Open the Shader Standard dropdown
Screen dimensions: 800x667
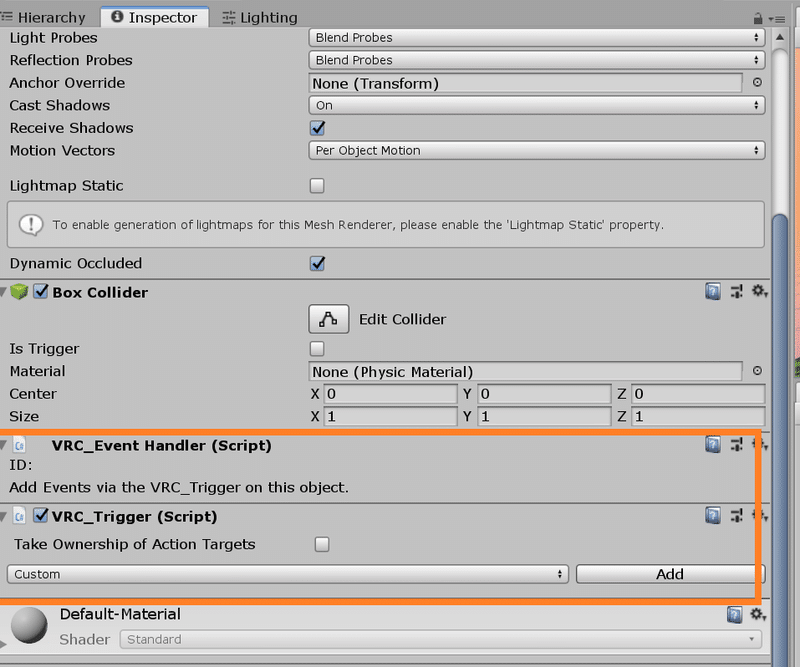441,639
